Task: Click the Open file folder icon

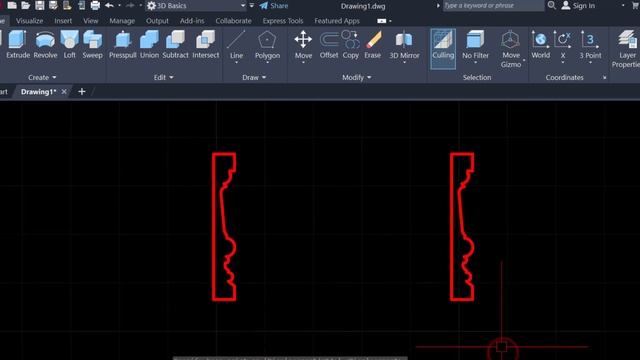Action: coord(25,5)
